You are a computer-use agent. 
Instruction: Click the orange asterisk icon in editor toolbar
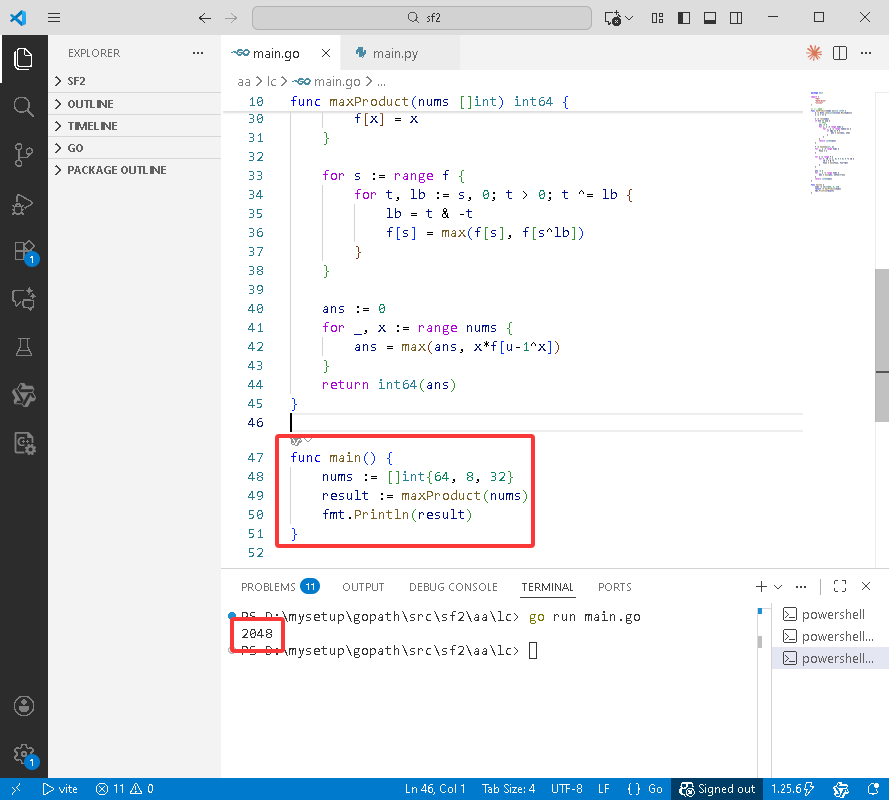coord(814,53)
